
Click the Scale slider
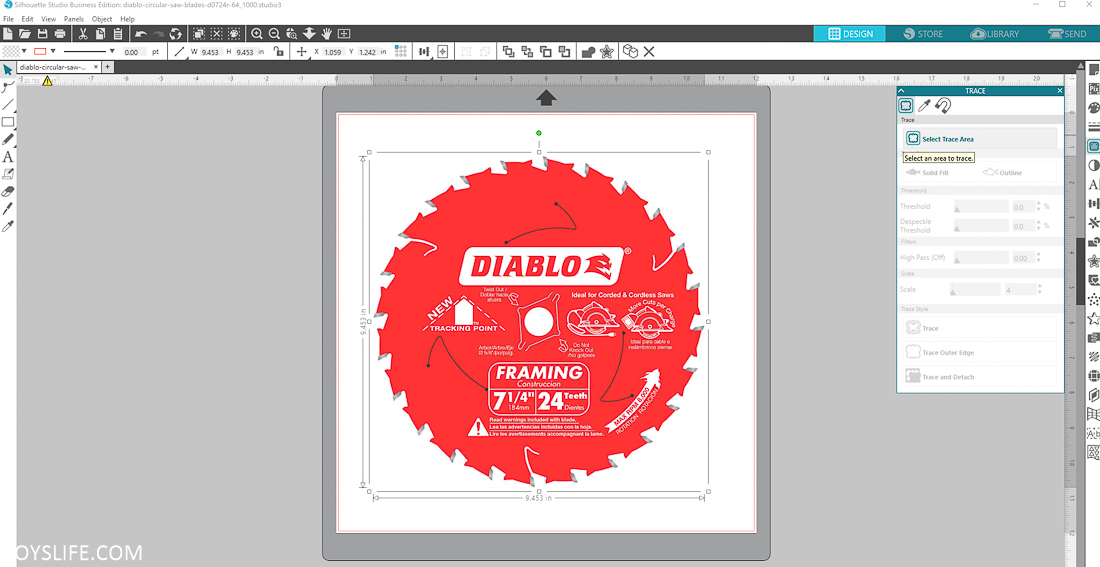[975, 289]
